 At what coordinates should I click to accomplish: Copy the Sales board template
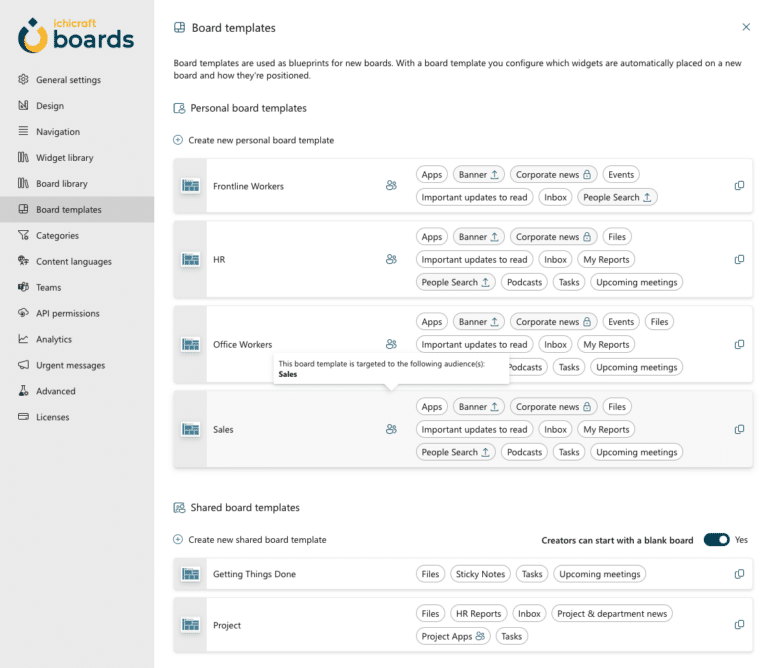[x=739, y=429]
